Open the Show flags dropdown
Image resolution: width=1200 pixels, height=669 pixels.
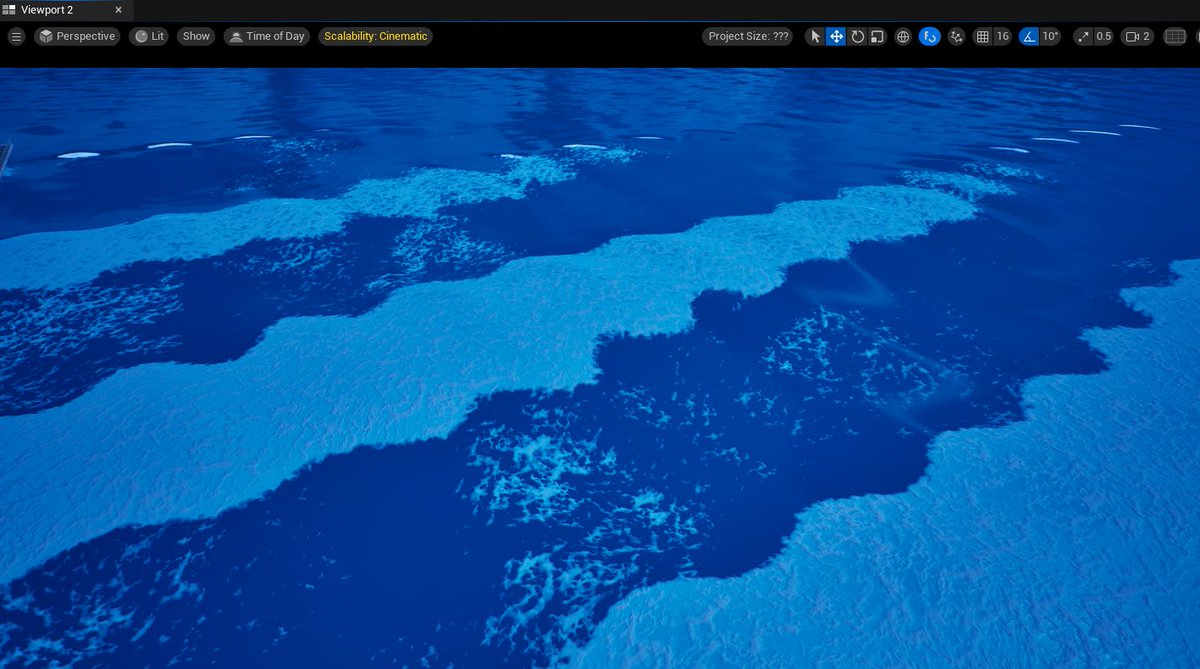pos(195,36)
